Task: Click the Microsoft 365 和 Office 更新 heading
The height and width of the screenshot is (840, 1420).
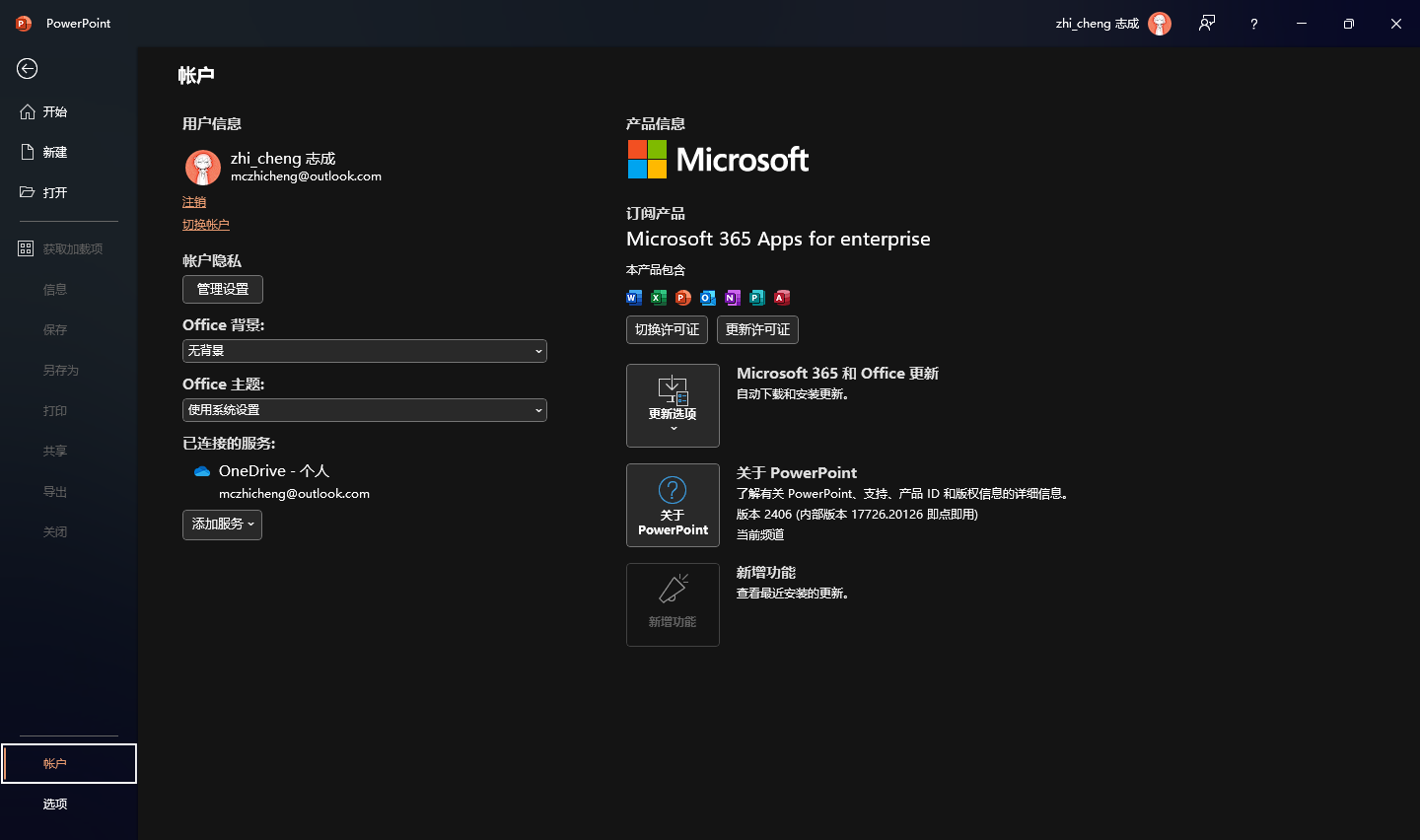Action: point(837,374)
